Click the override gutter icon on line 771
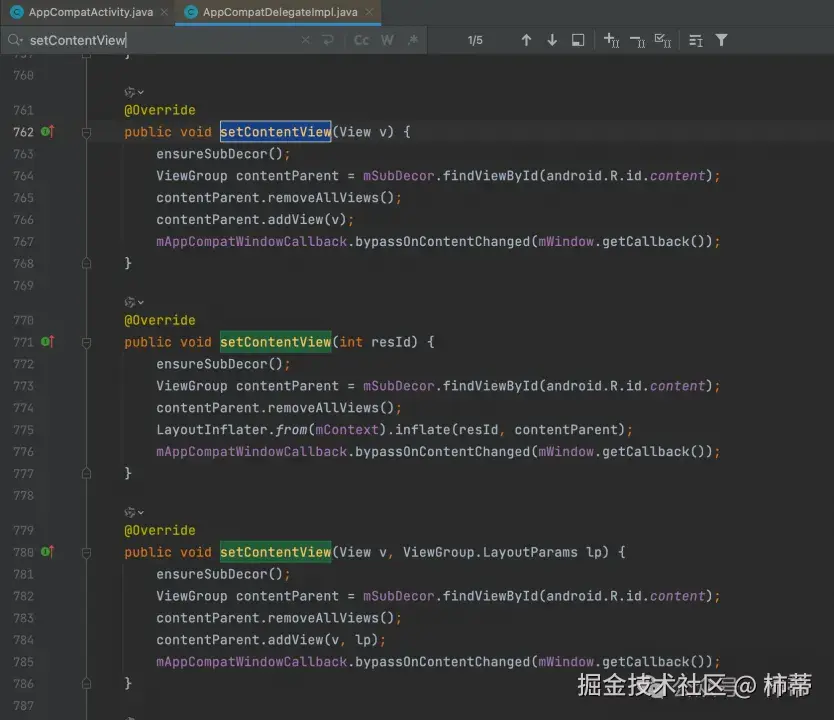Image resolution: width=834 pixels, height=720 pixels. click(x=47, y=341)
